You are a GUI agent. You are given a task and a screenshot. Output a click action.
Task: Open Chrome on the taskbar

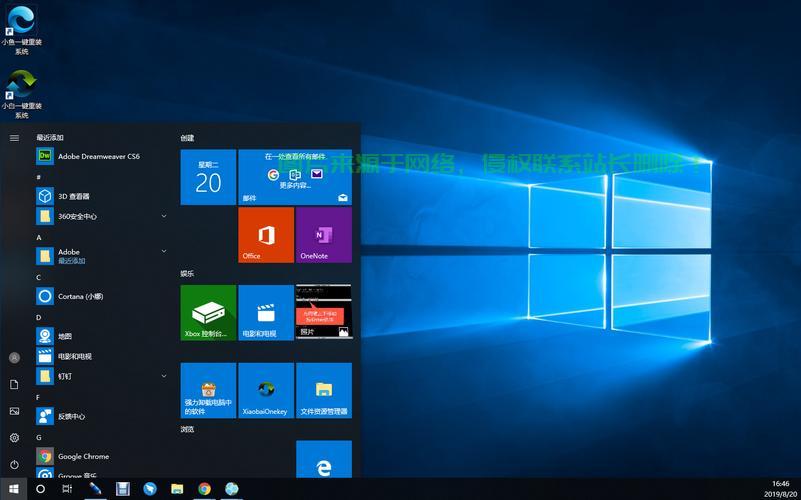tap(204, 489)
